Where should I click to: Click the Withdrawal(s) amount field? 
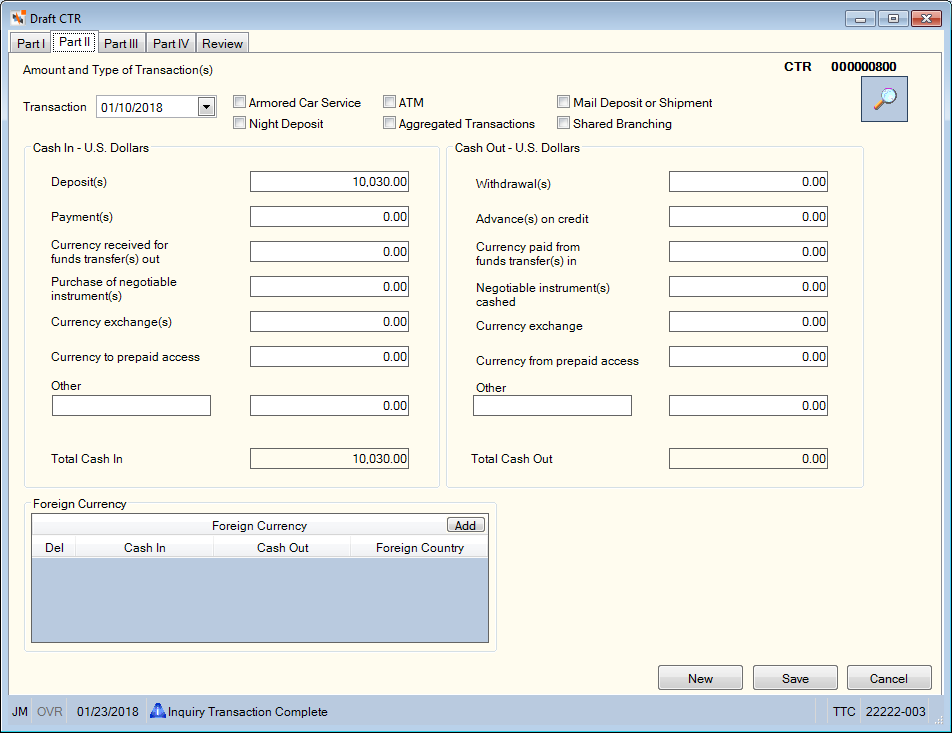(x=748, y=182)
